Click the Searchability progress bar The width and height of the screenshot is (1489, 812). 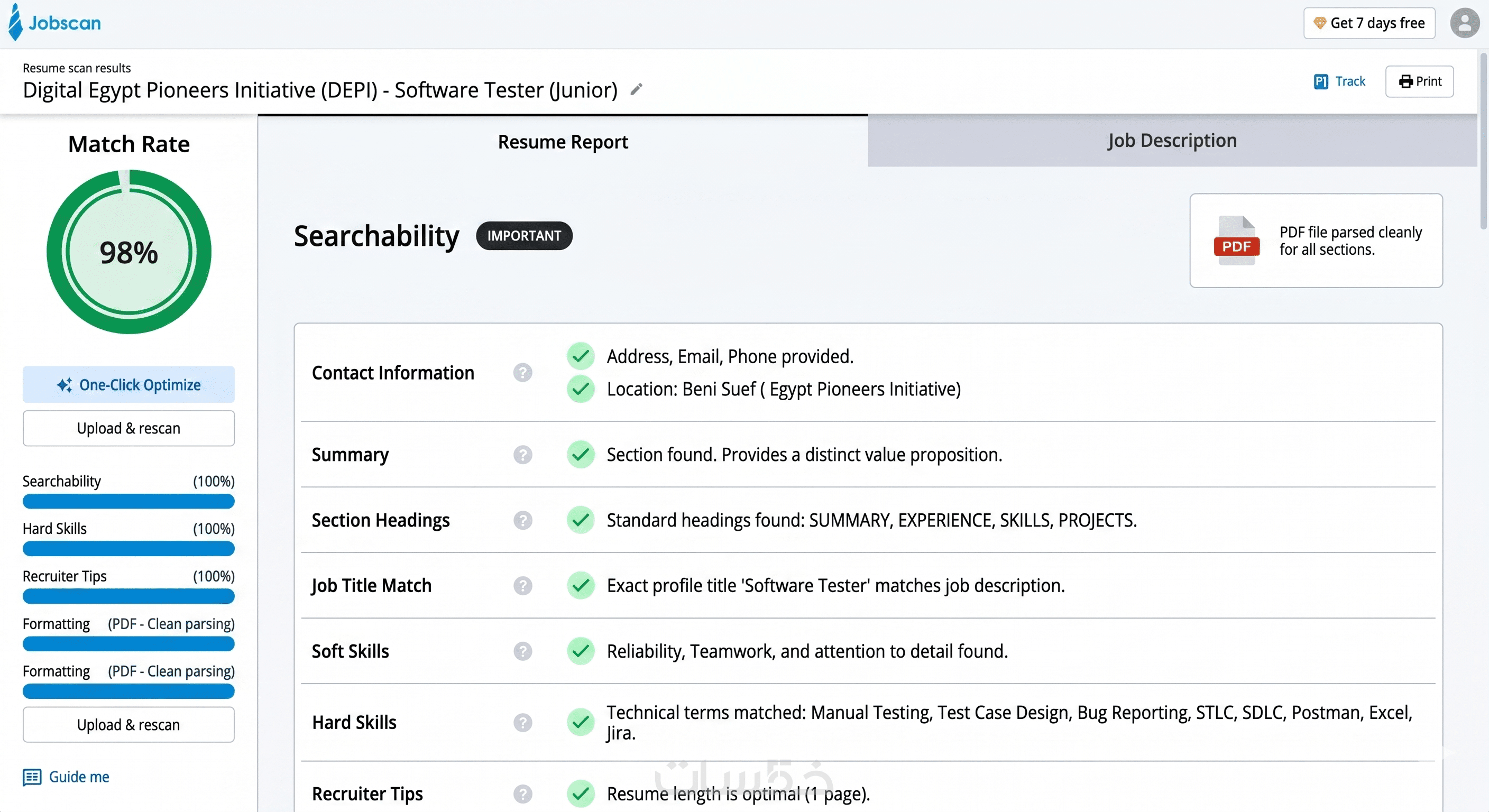(x=128, y=501)
